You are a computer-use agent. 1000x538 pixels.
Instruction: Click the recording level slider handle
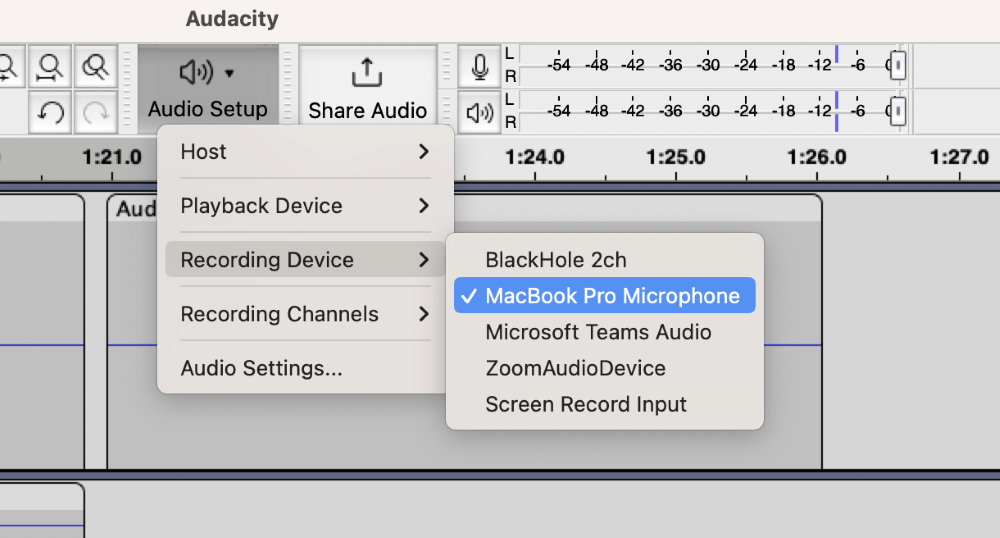[898, 65]
